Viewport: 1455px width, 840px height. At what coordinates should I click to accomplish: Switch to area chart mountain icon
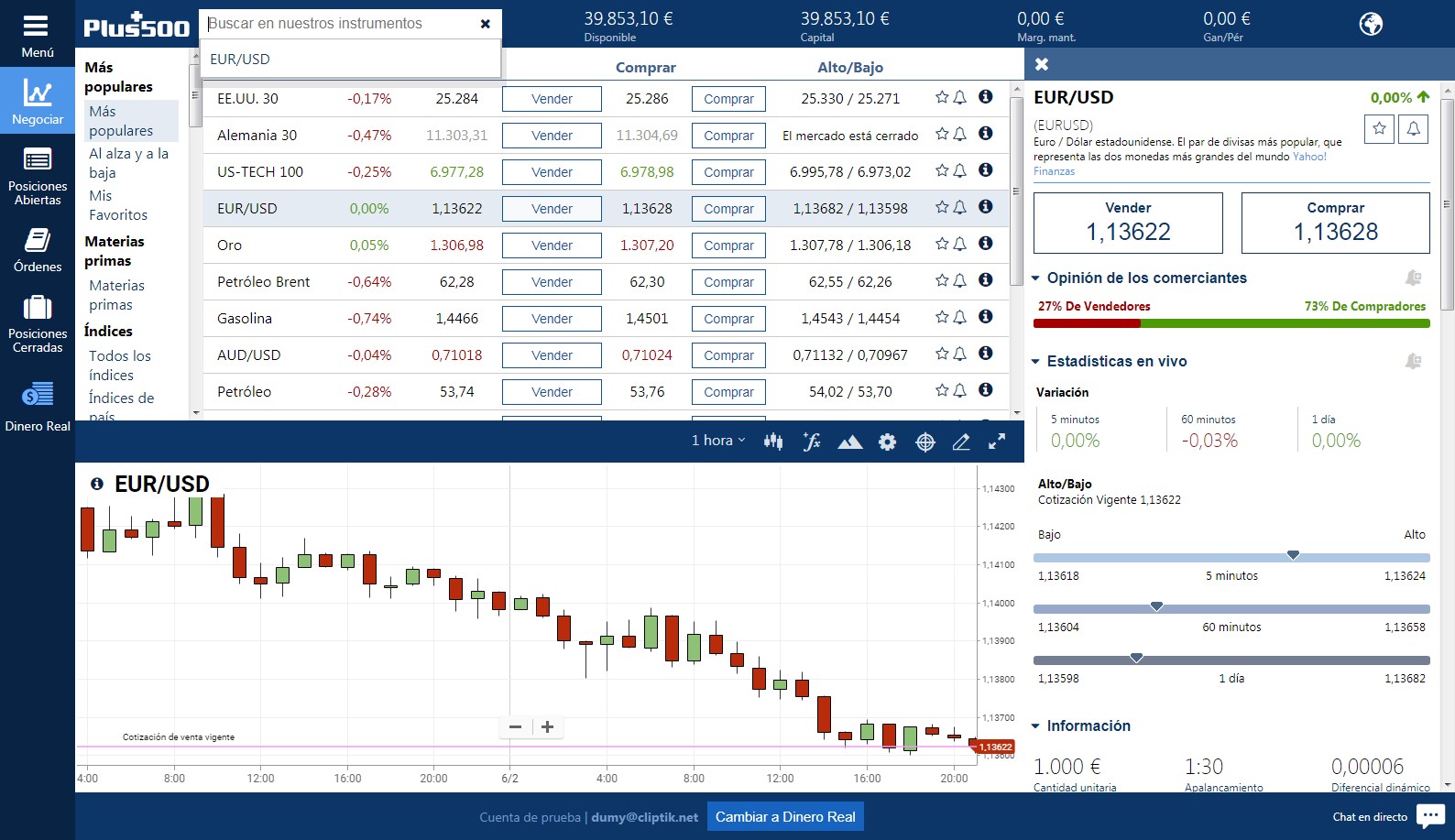(849, 442)
